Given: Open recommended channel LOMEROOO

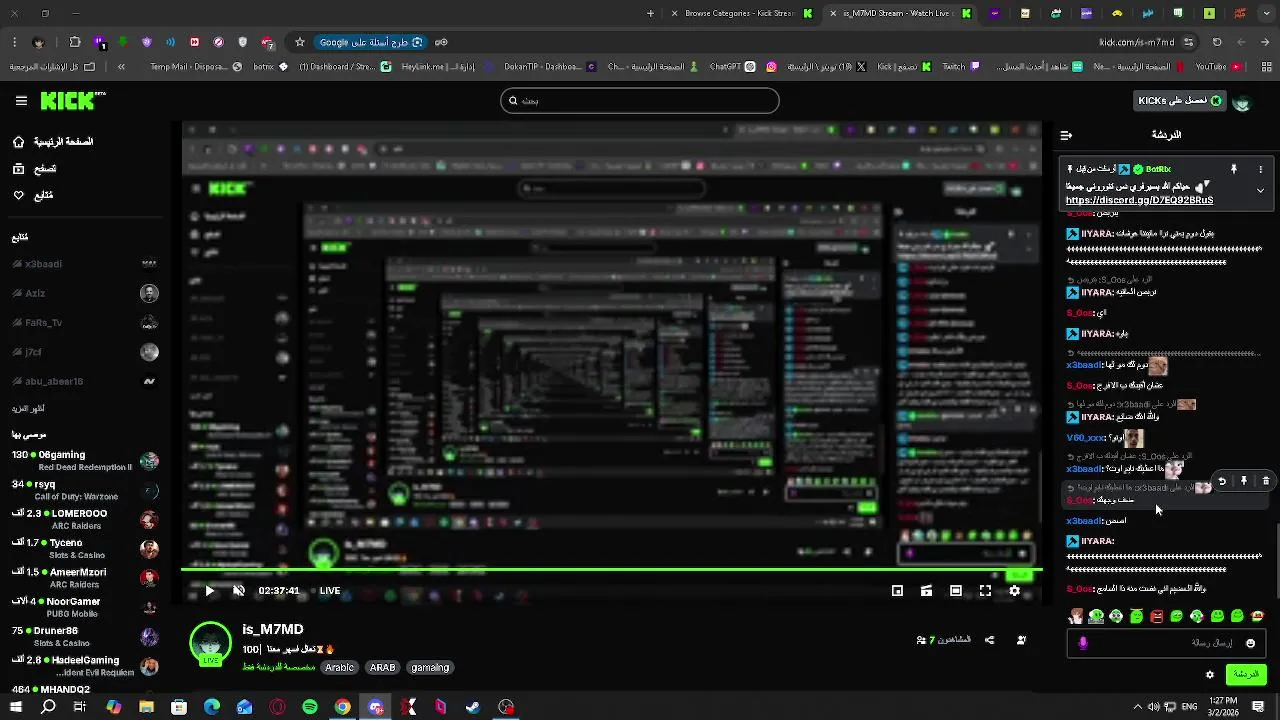Looking at the screenshot, I should [85, 519].
